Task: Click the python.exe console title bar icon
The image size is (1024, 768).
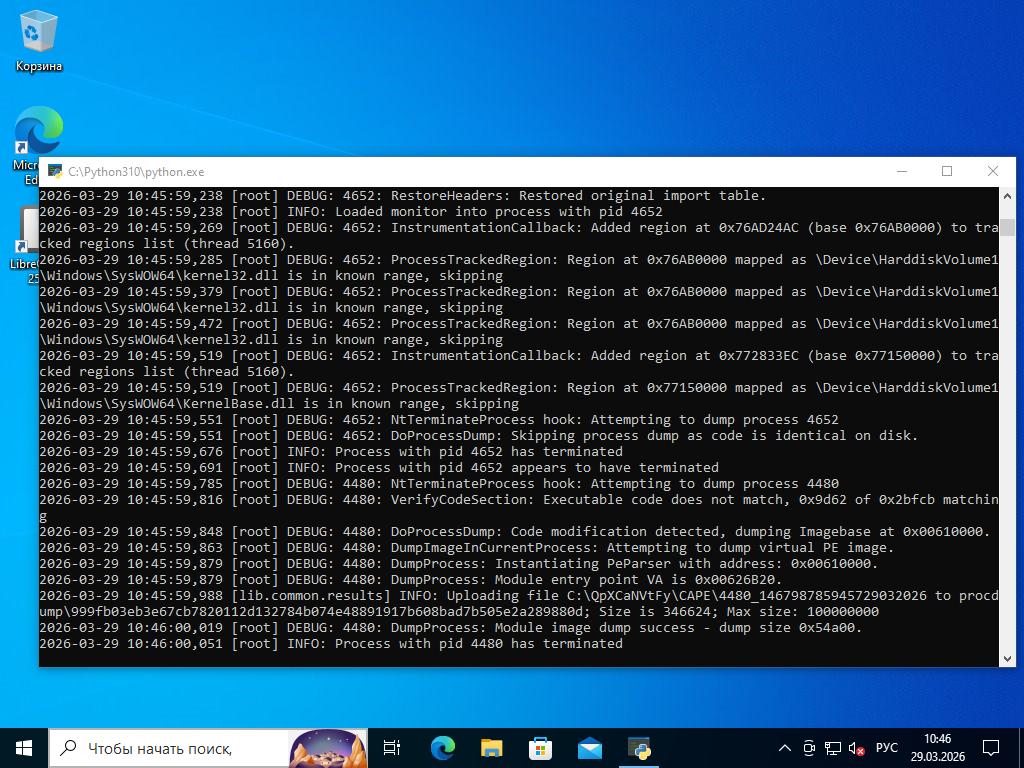Action: [53, 171]
